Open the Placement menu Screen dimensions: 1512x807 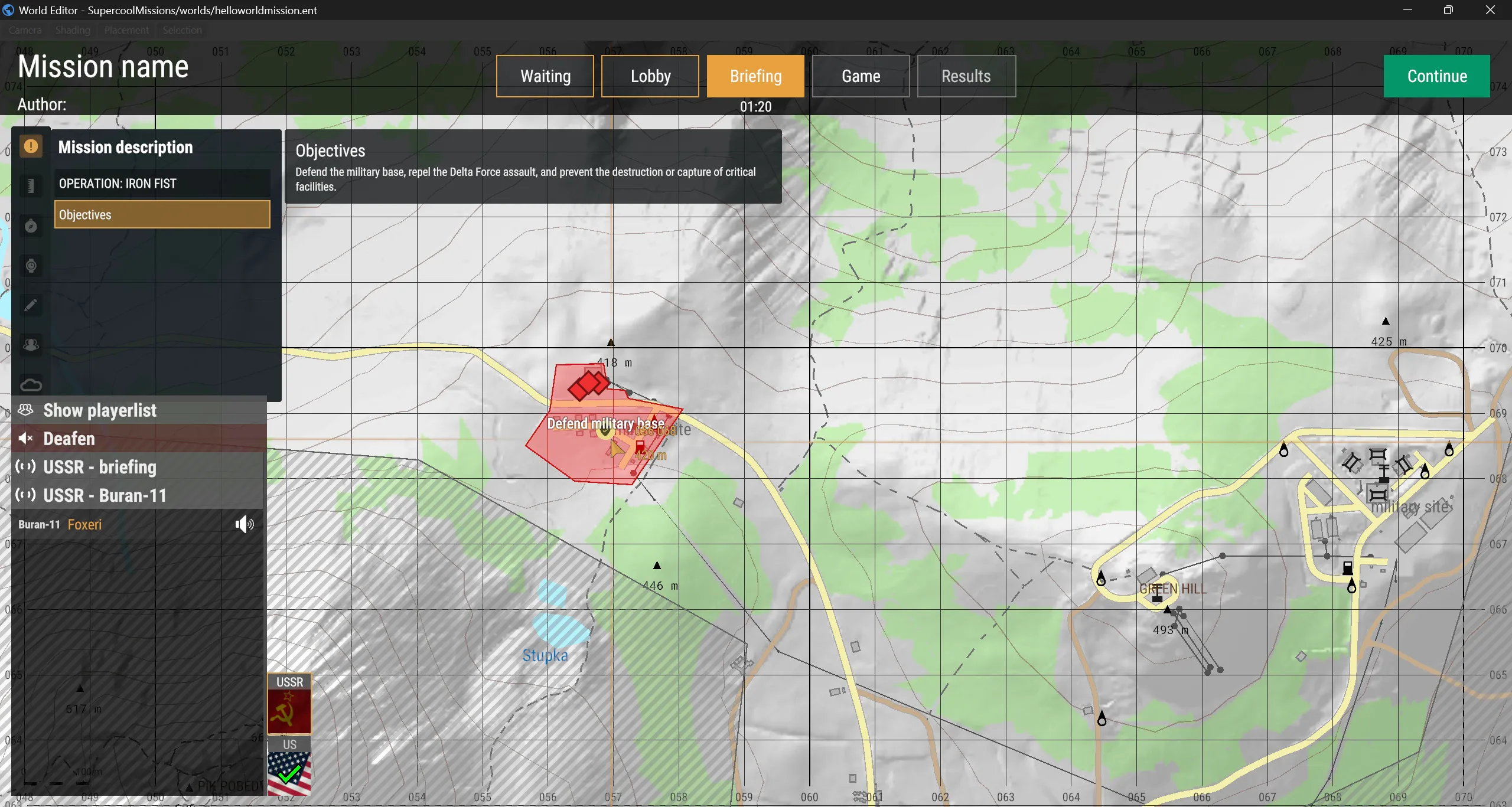pyautogui.click(x=126, y=30)
